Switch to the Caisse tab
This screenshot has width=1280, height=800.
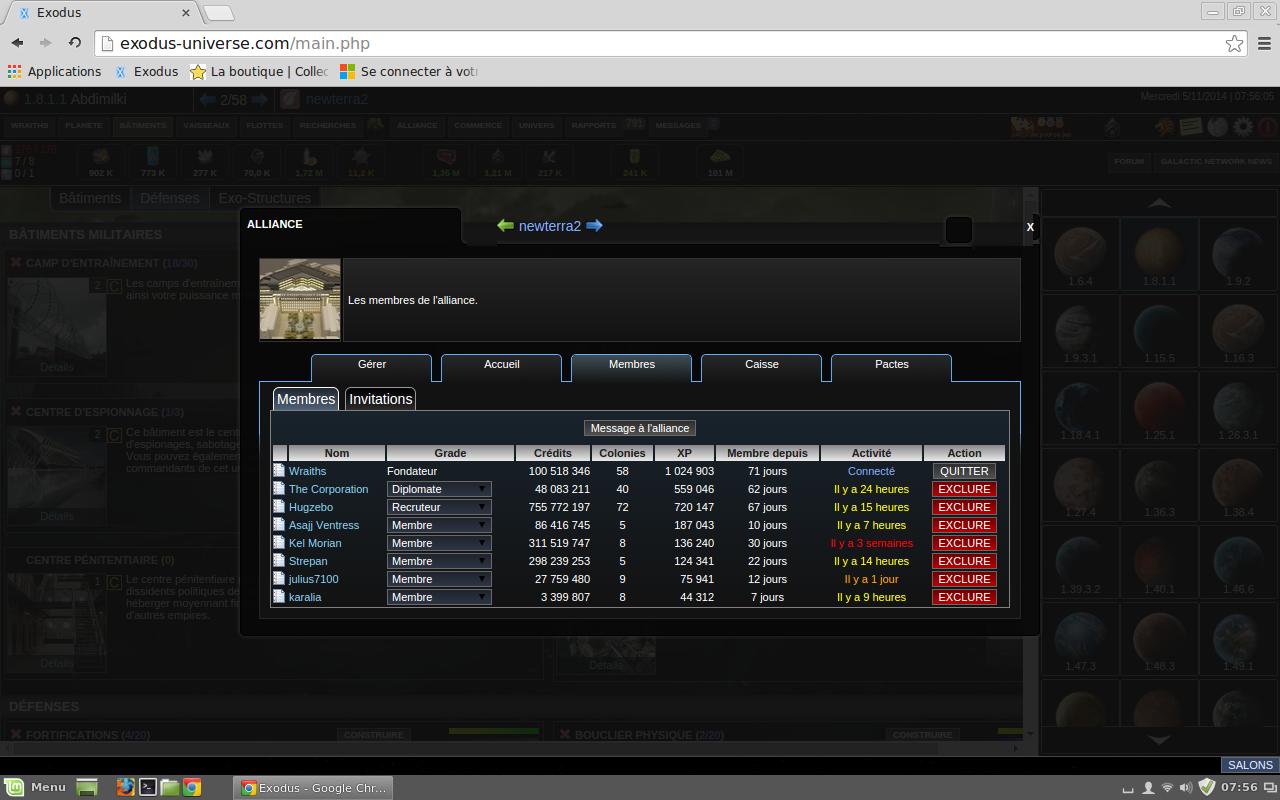[761, 365]
